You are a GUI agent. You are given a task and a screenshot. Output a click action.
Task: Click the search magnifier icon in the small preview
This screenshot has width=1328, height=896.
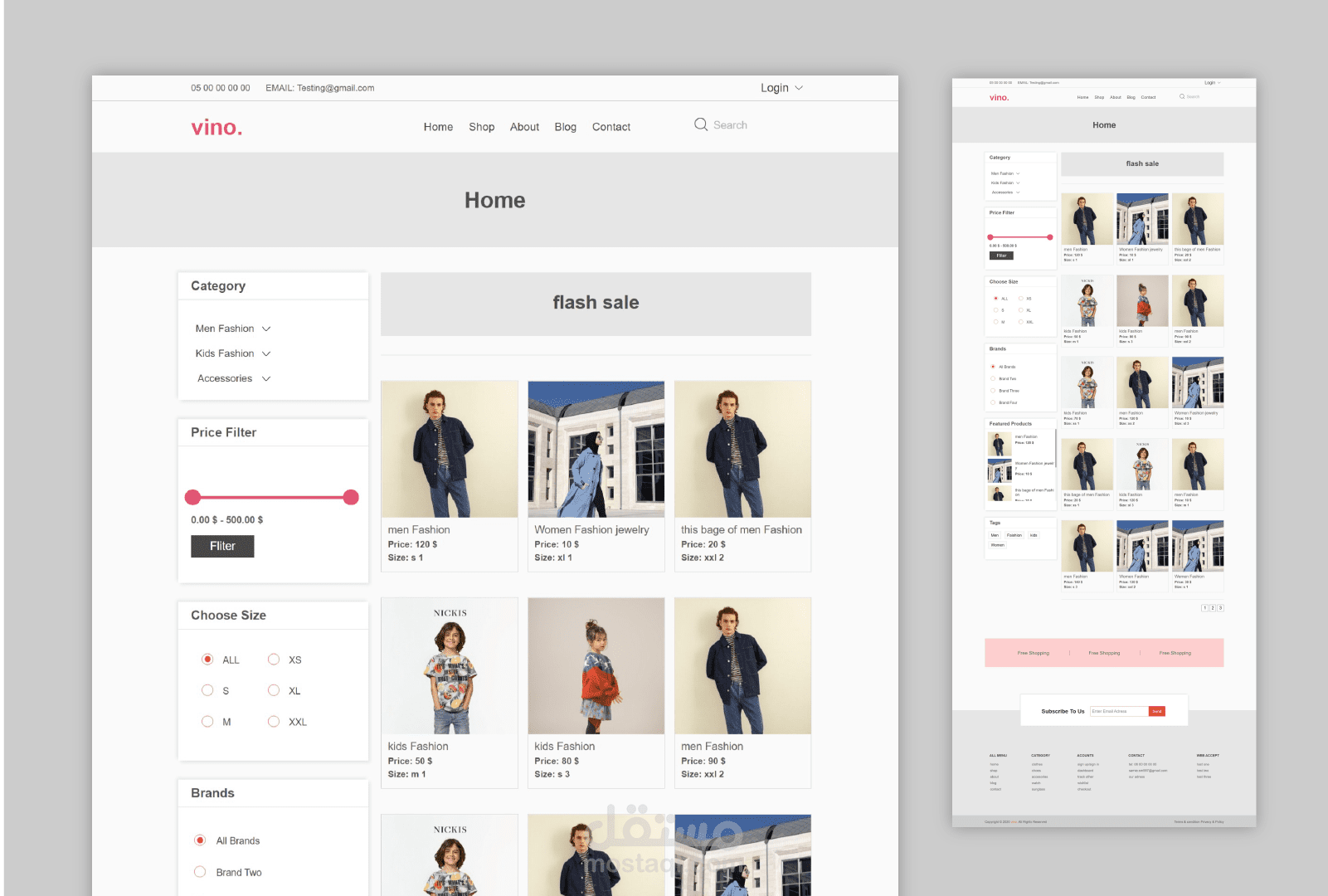pyautogui.click(x=1182, y=96)
